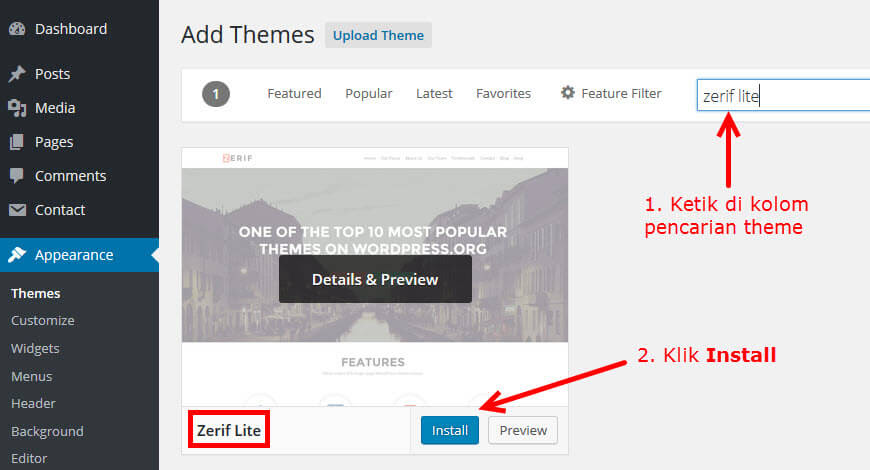Click the Posts pushpin icon

tap(17, 74)
